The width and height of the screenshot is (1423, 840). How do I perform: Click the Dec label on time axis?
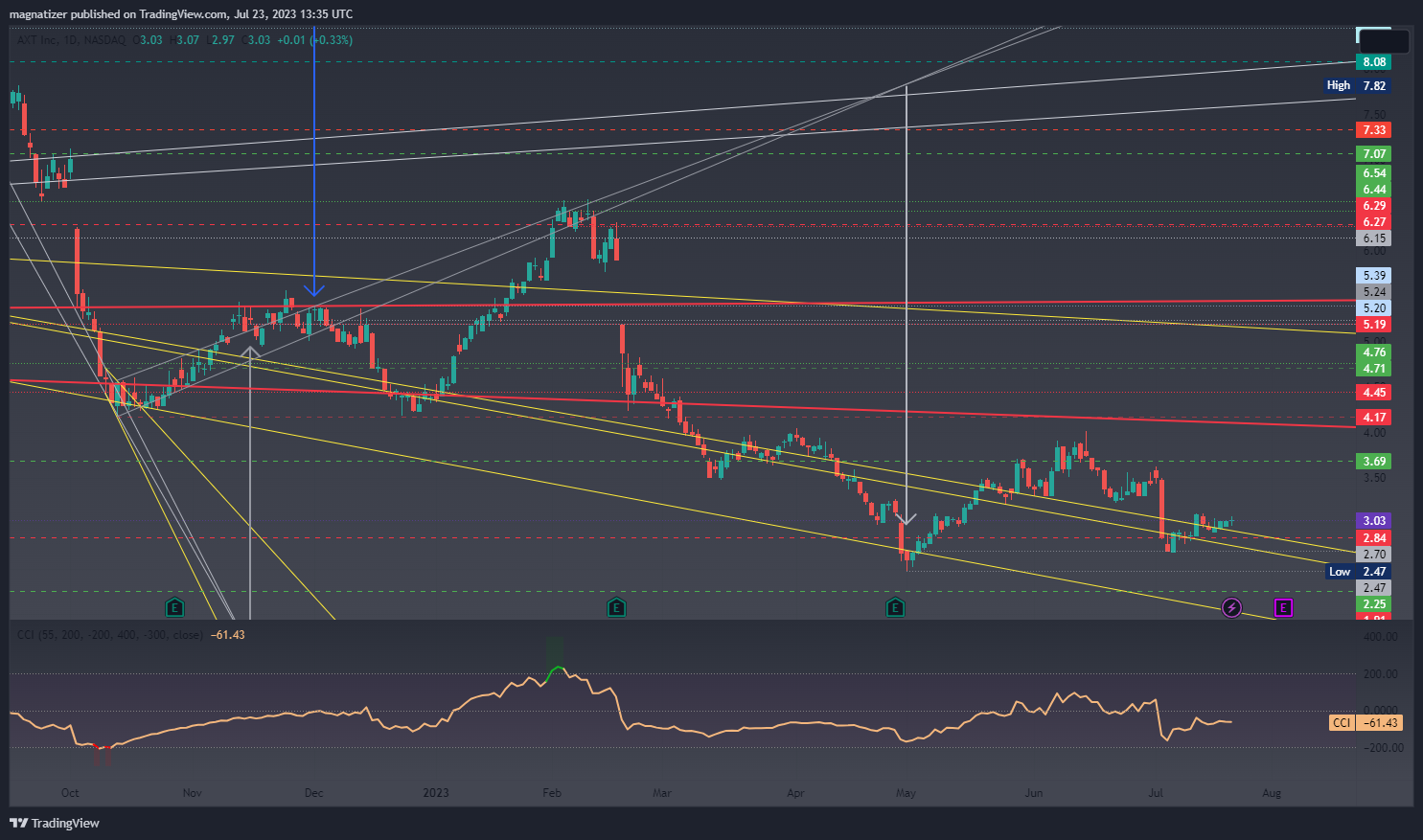(x=313, y=793)
